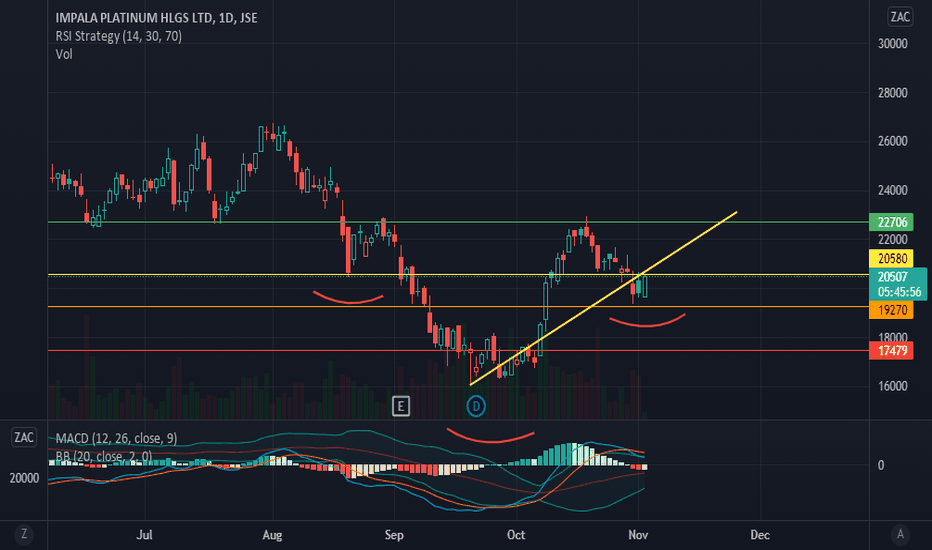
Task: Open the Z timezone button at bottom left
Action: [x=24, y=534]
